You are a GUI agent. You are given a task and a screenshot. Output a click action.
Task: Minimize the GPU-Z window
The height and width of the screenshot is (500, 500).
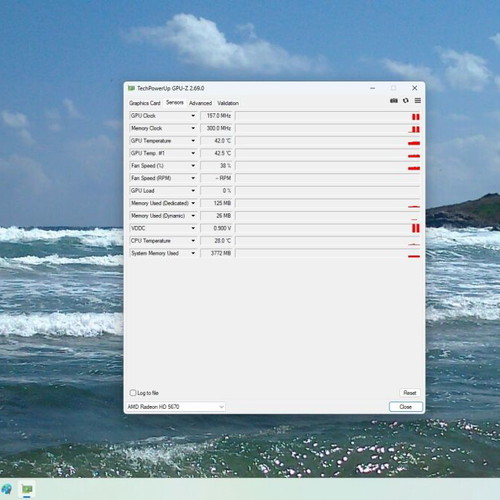point(373,88)
